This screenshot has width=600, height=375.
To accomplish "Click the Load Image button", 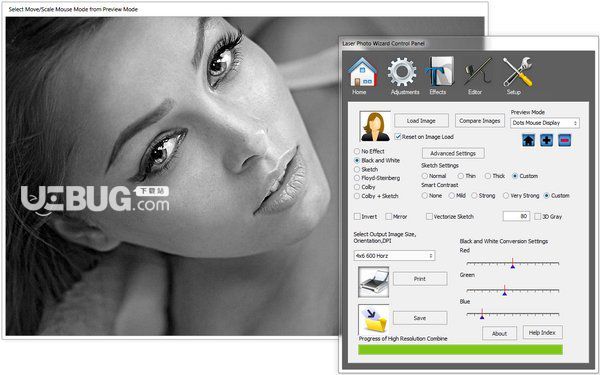I will coord(421,121).
